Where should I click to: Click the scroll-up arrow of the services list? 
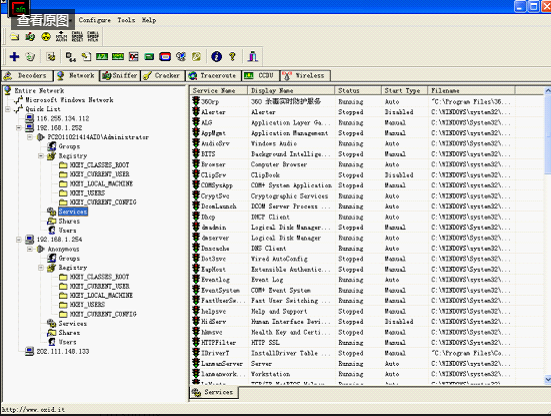click(x=548, y=91)
